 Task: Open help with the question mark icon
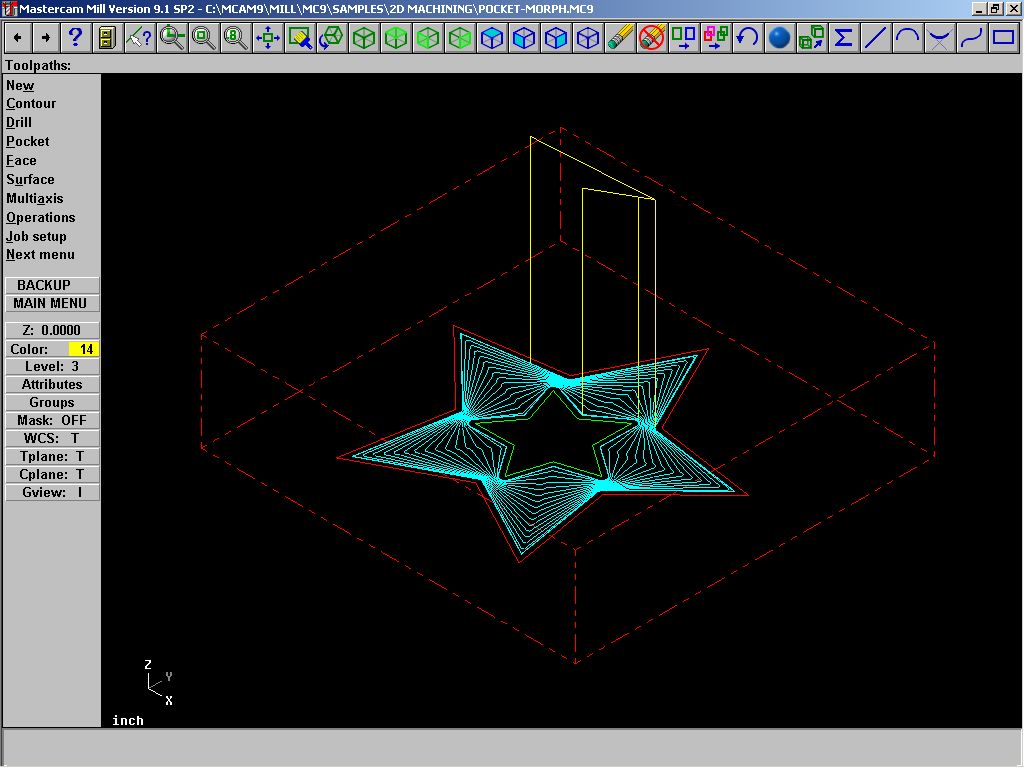coord(76,38)
